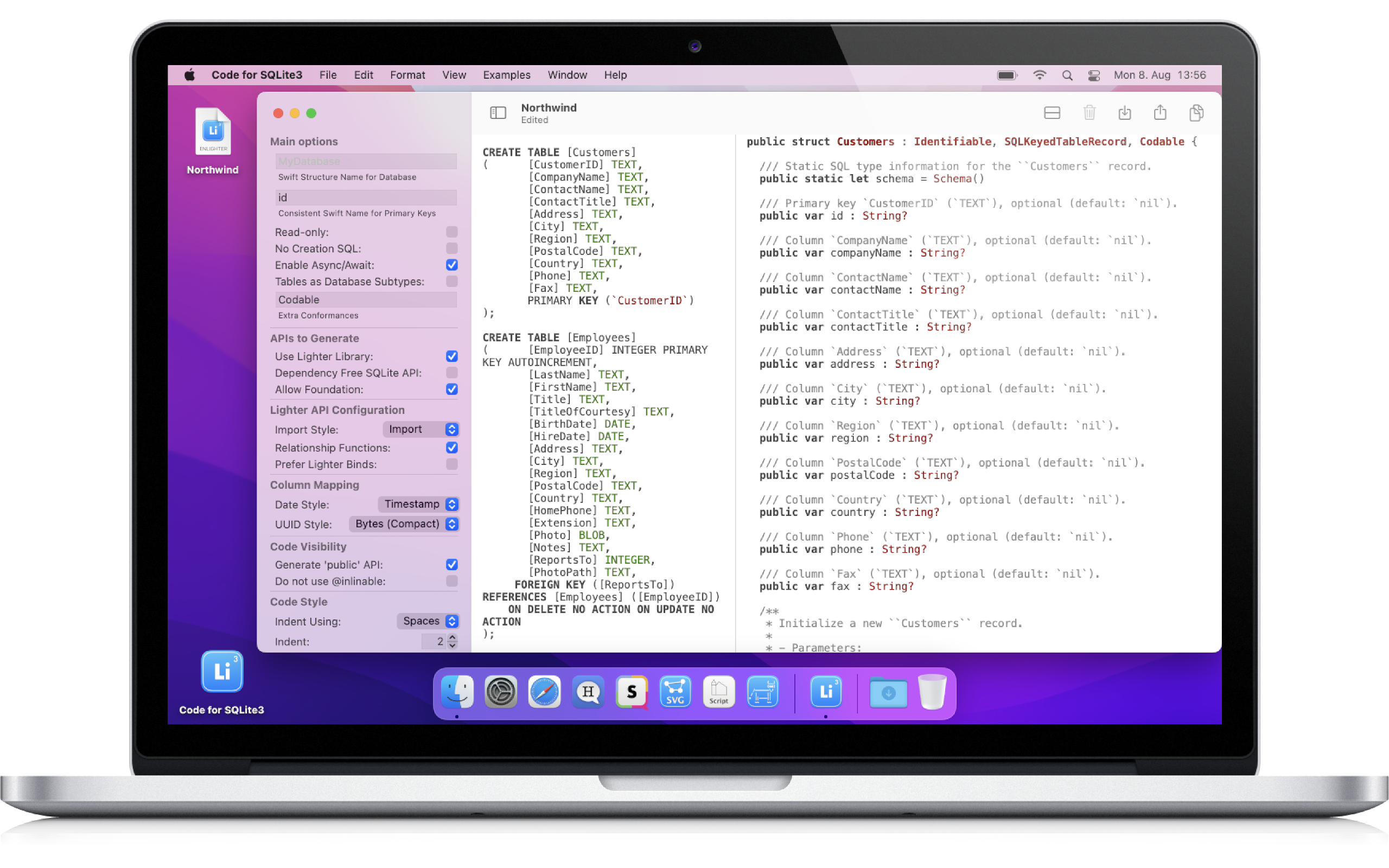The image size is (1389, 868).
Task: Open the blueprint-style app icon in the dock
Action: (762, 692)
